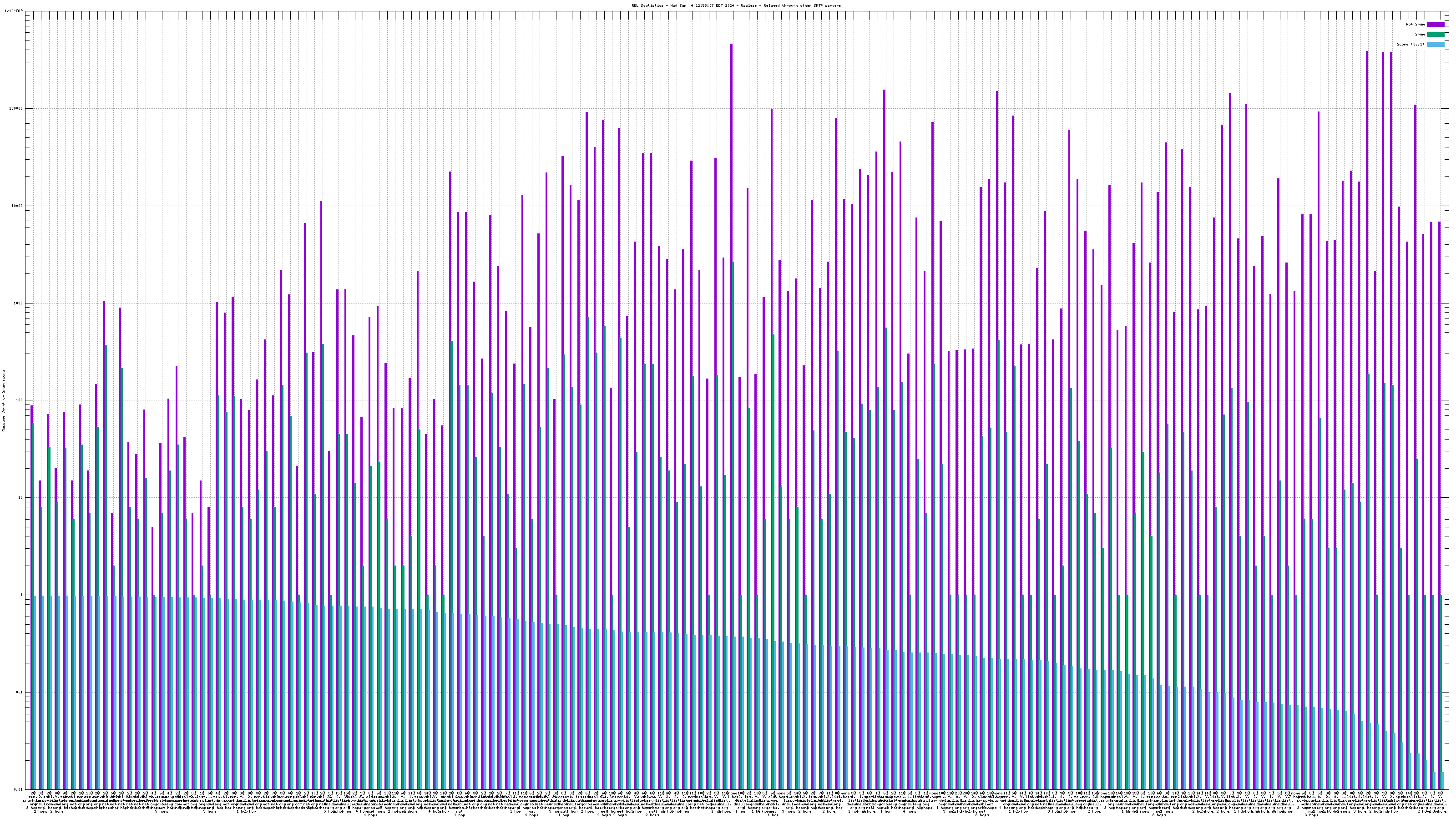Click the 1x10^{6} y-axis label
Screen dimensions: 1456x819
click(x=14, y=11)
